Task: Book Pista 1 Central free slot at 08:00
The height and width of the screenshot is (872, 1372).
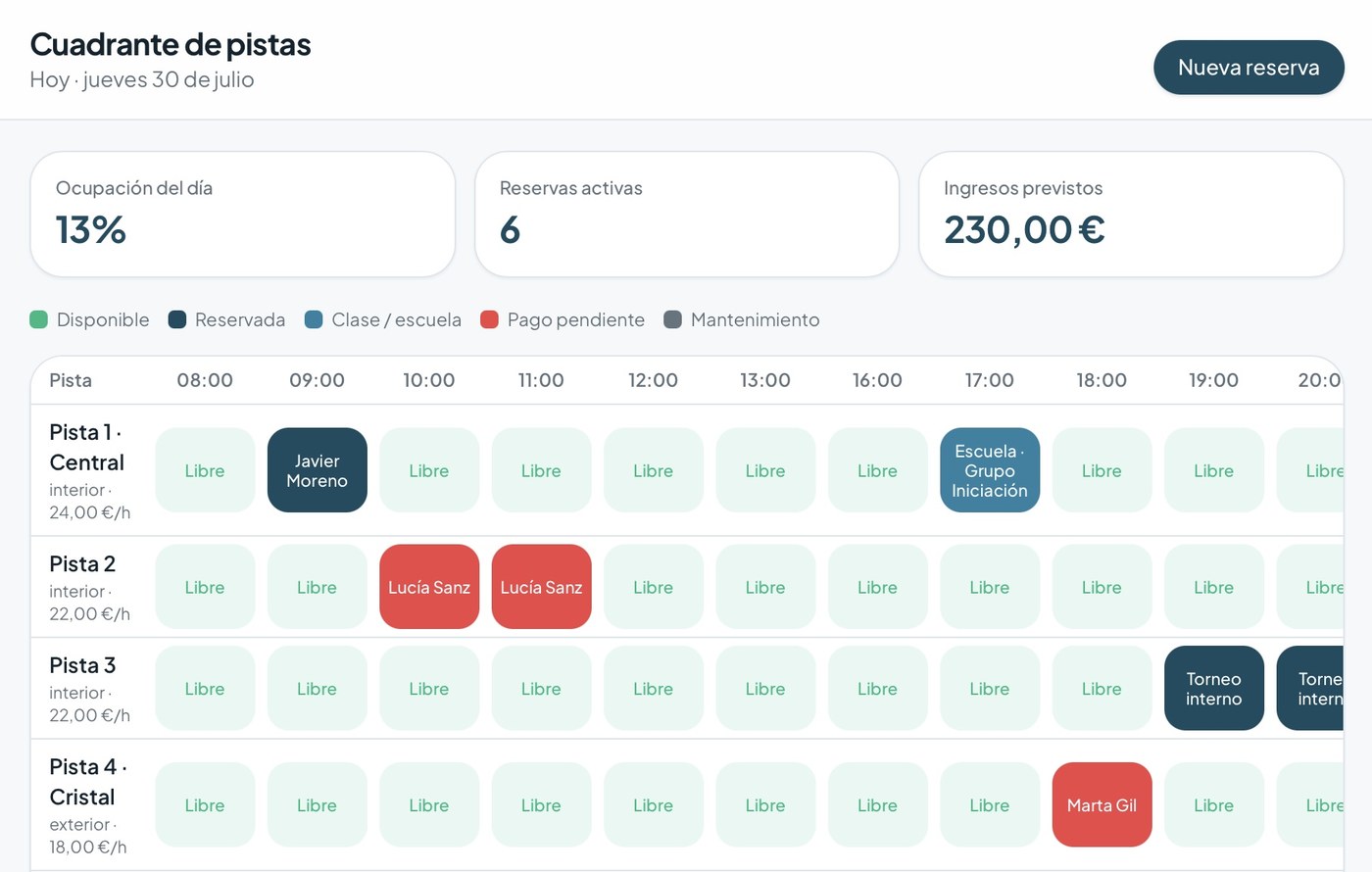Action: [x=205, y=470]
